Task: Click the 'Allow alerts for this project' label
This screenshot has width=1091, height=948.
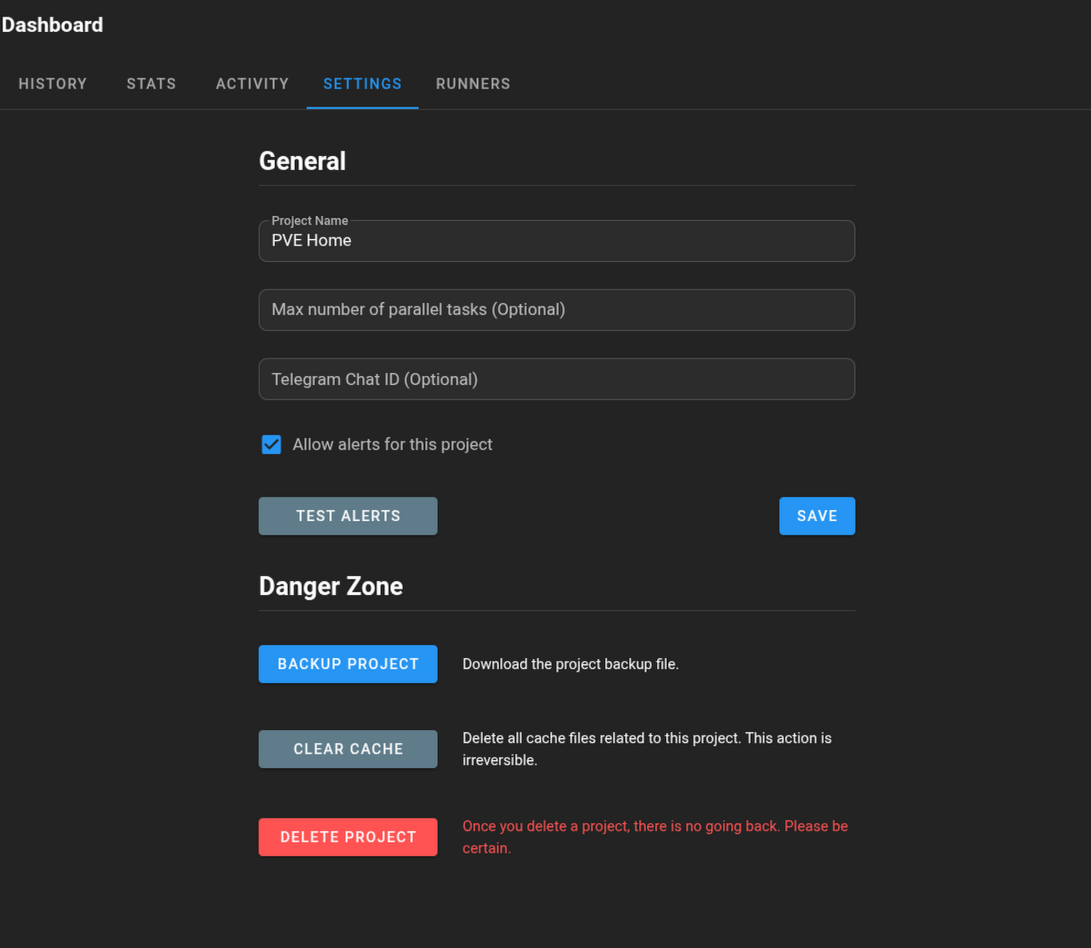Action: tap(392, 445)
